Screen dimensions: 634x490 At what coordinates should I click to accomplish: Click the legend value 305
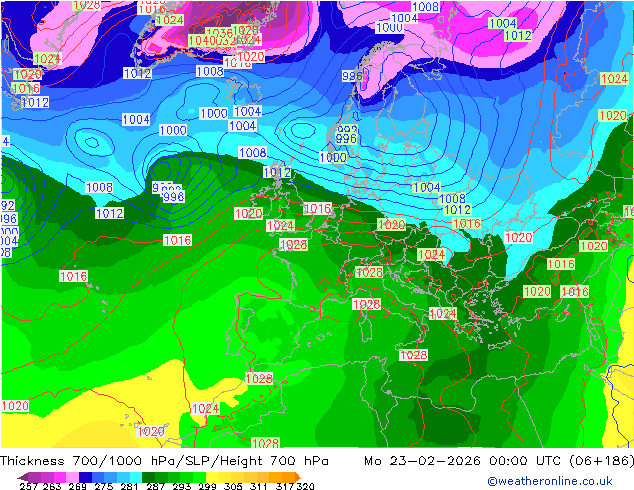tap(233, 486)
